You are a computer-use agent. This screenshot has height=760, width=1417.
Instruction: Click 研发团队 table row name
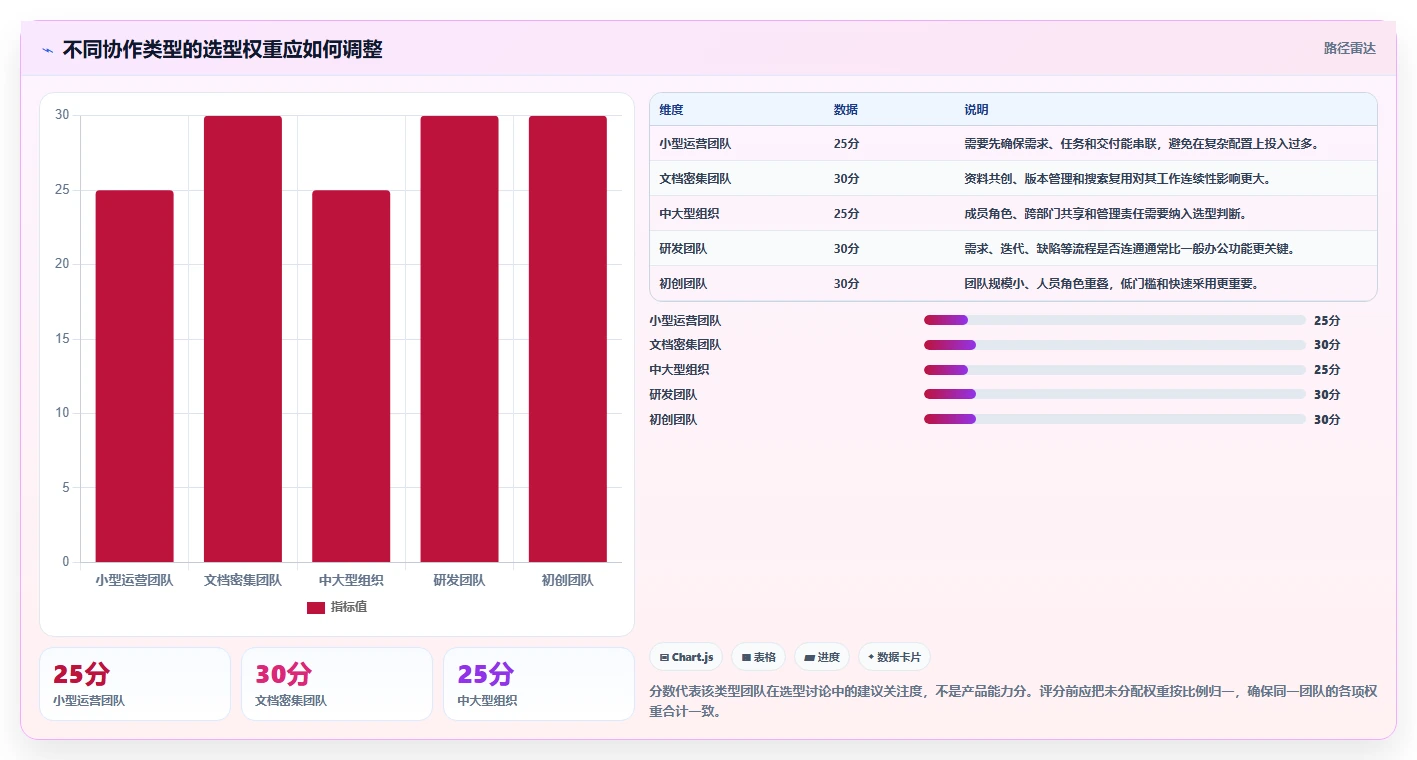[x=683, y=249]
